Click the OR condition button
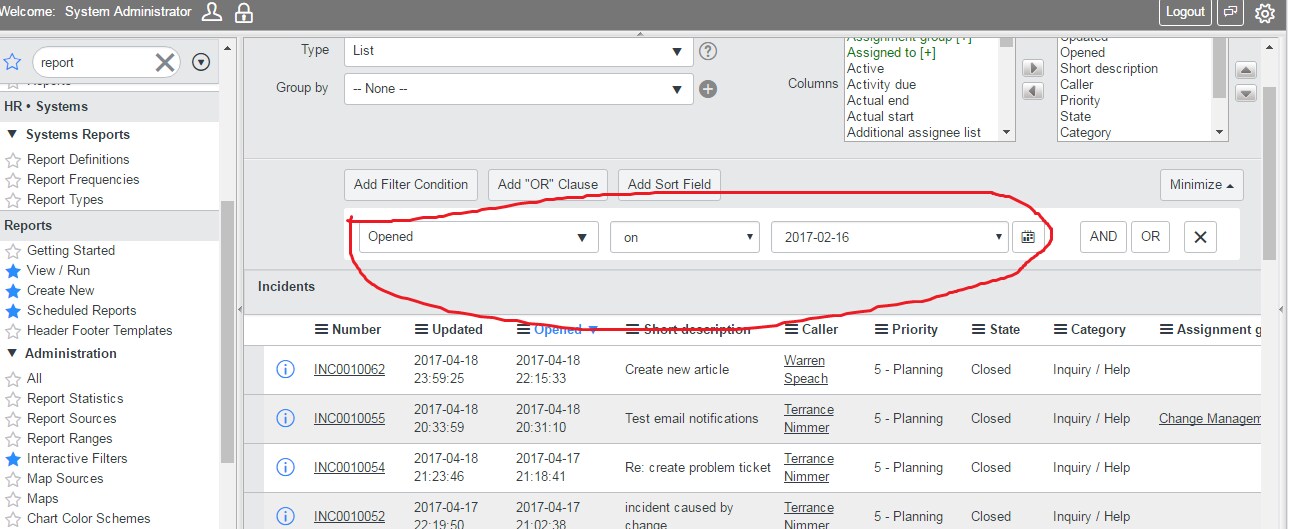This screenshot has width=1304, height=529. tap(1151, 237)
